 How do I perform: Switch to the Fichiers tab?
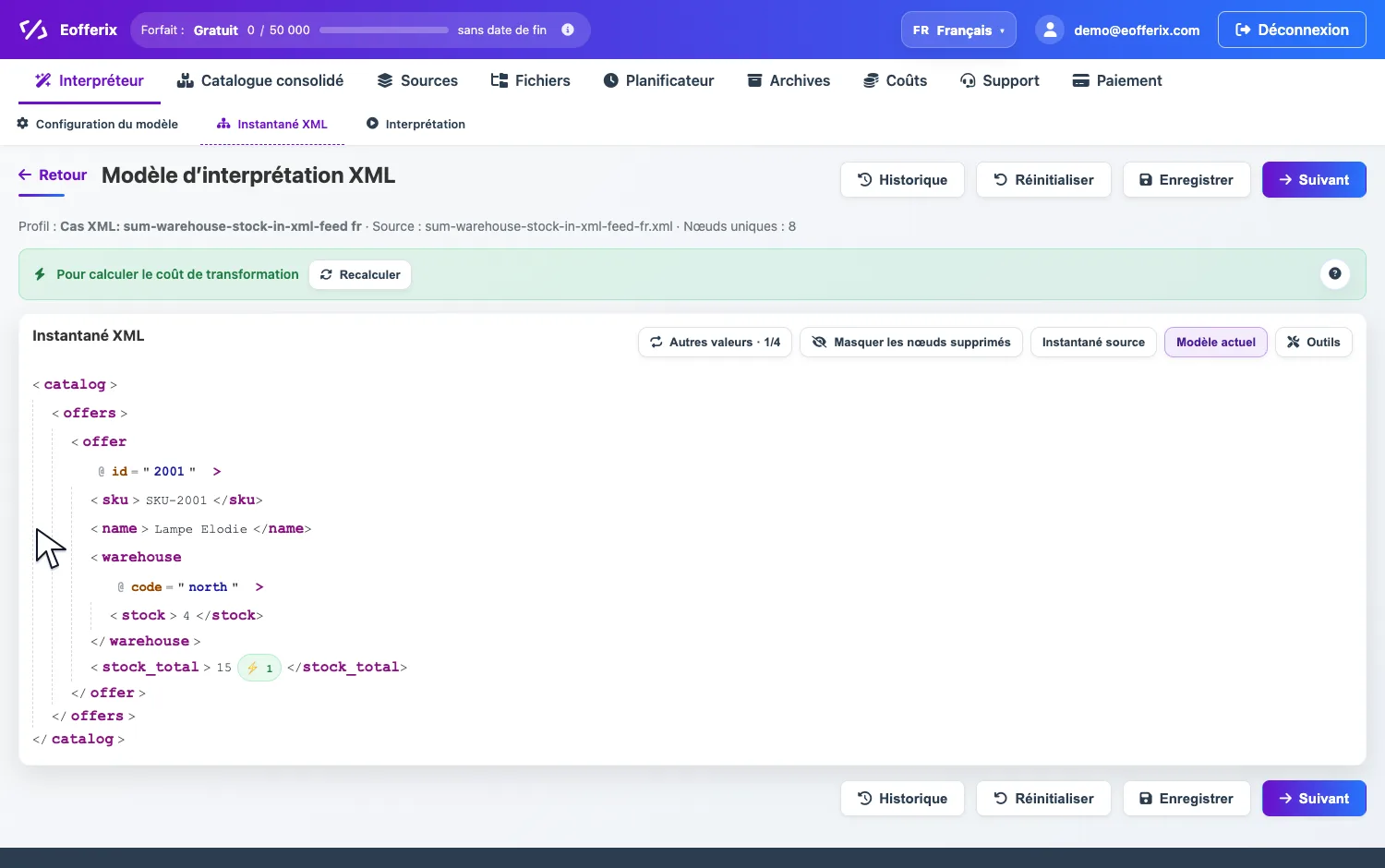pyautogui.click(x=531, y=80)
